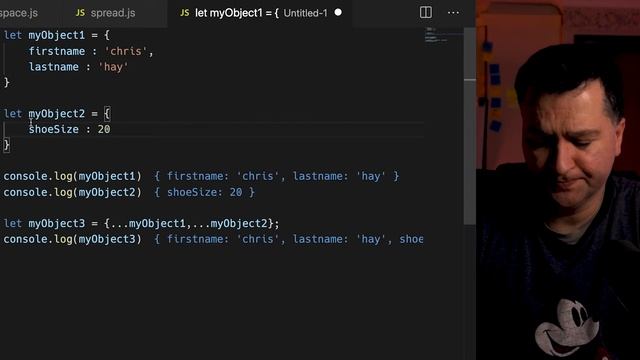The height and width of the screenshot is (360, 640).
Task: Place cursor on 'let myObject1 = {' line
Action: (x=57, y=35)
